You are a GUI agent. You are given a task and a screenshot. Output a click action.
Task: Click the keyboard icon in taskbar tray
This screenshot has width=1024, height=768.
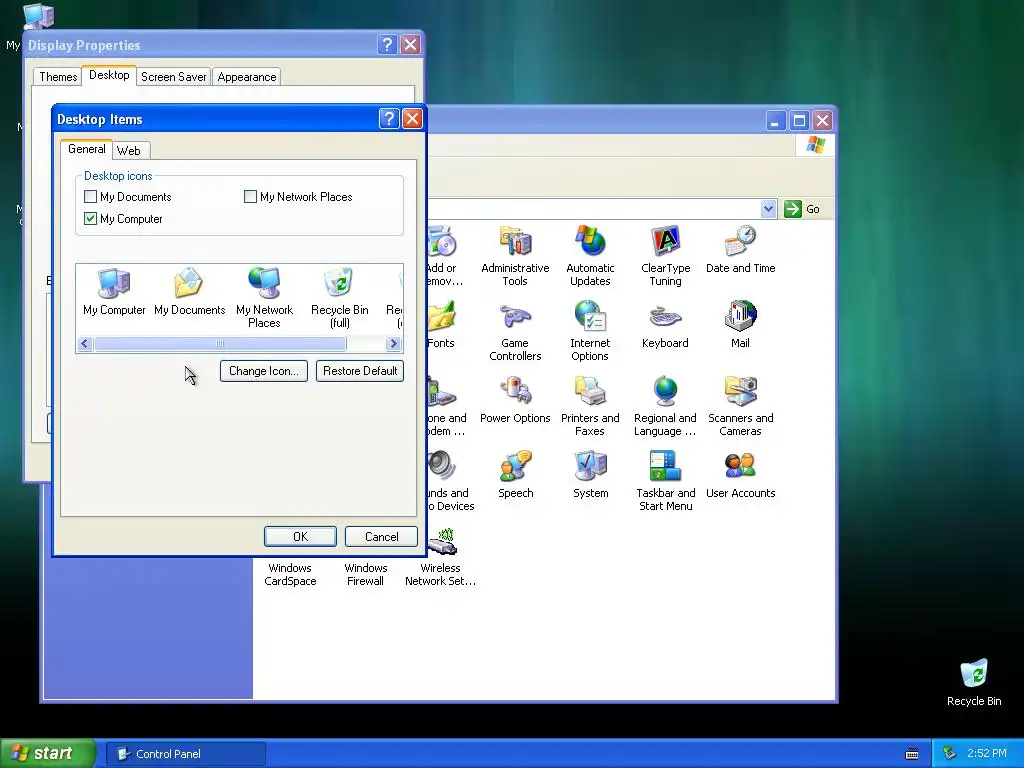pyautogui.click(x=912, y=754)
